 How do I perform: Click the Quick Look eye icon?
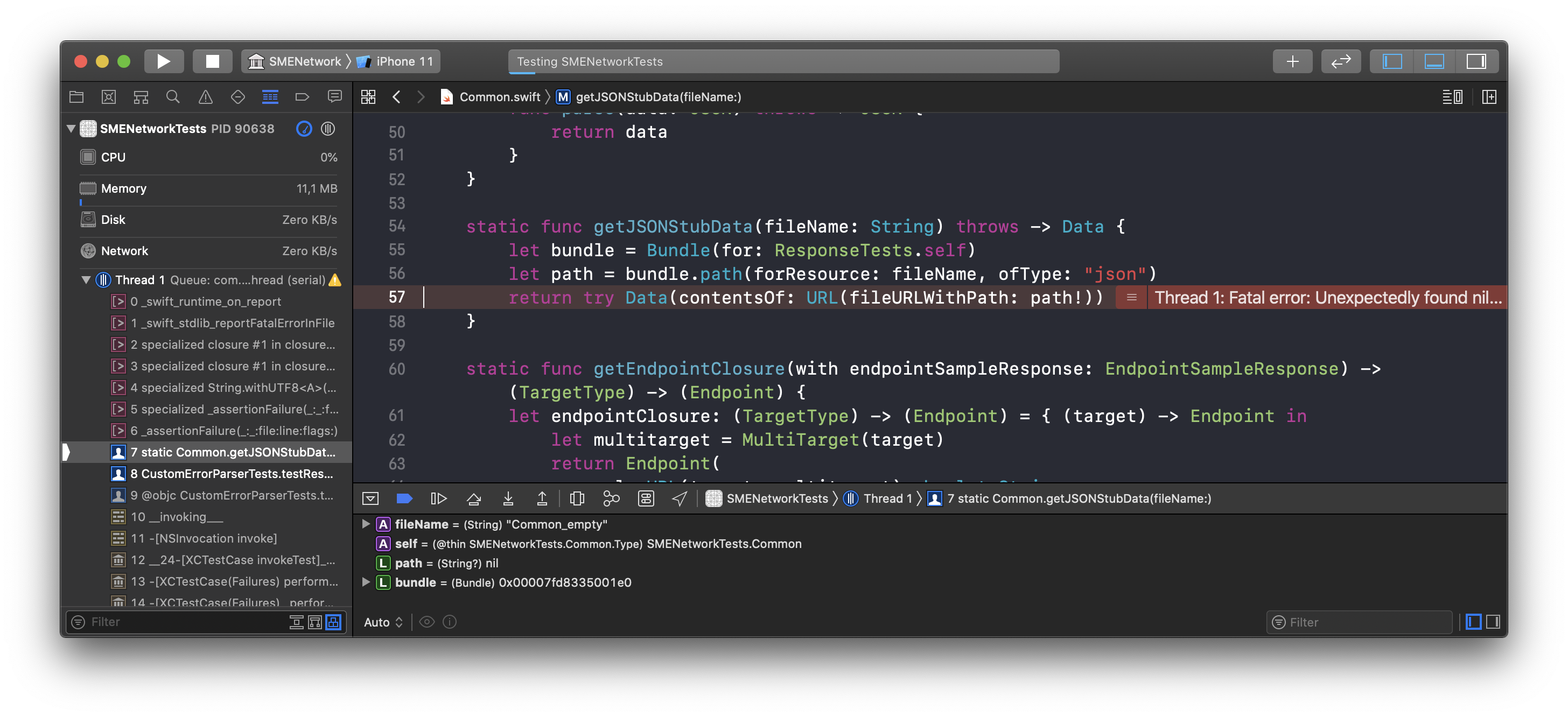pyautogui.click(x=426, y=622)
